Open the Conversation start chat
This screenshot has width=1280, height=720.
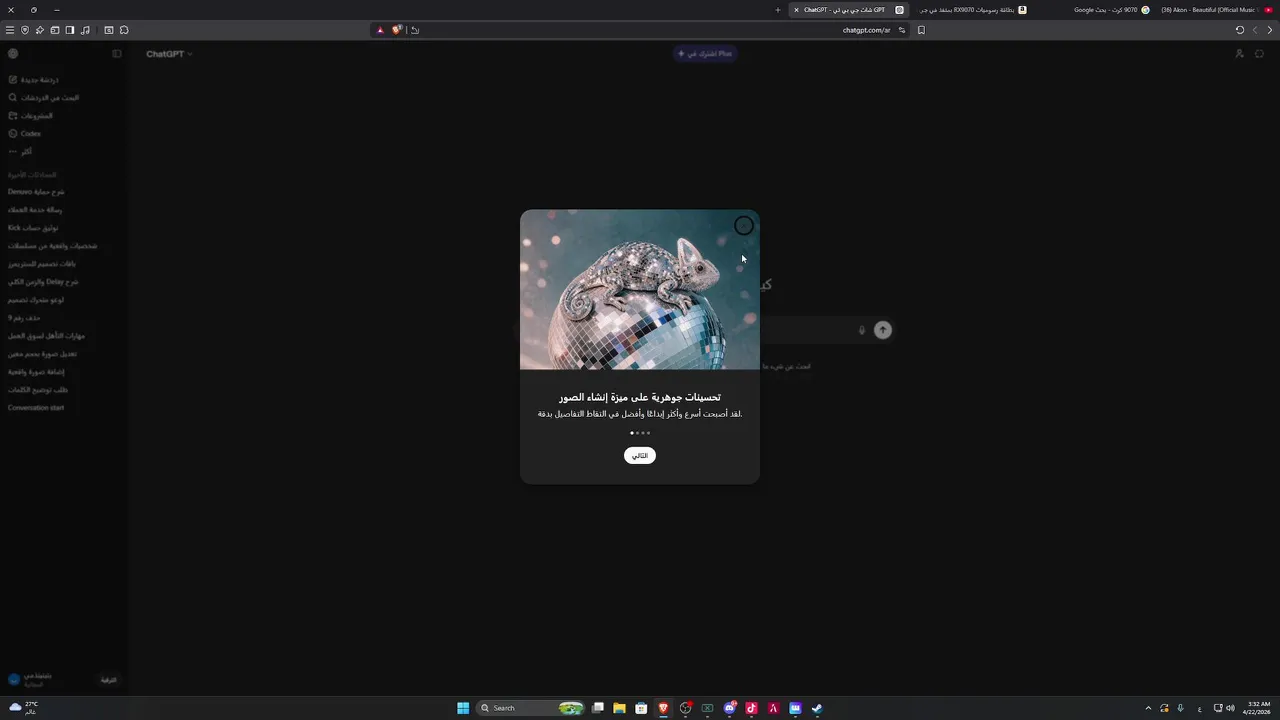click(62, 407)
